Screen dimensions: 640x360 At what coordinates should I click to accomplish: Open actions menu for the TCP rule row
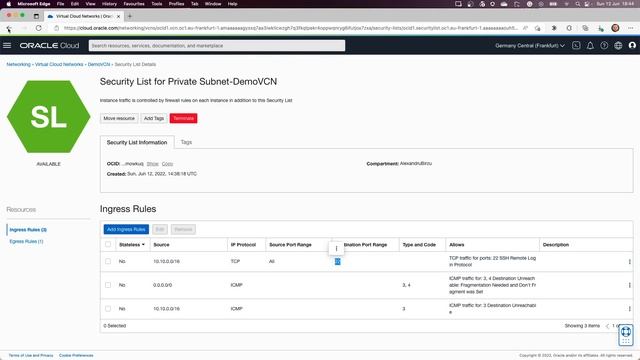pyautogui.click(x=629, y=262)
